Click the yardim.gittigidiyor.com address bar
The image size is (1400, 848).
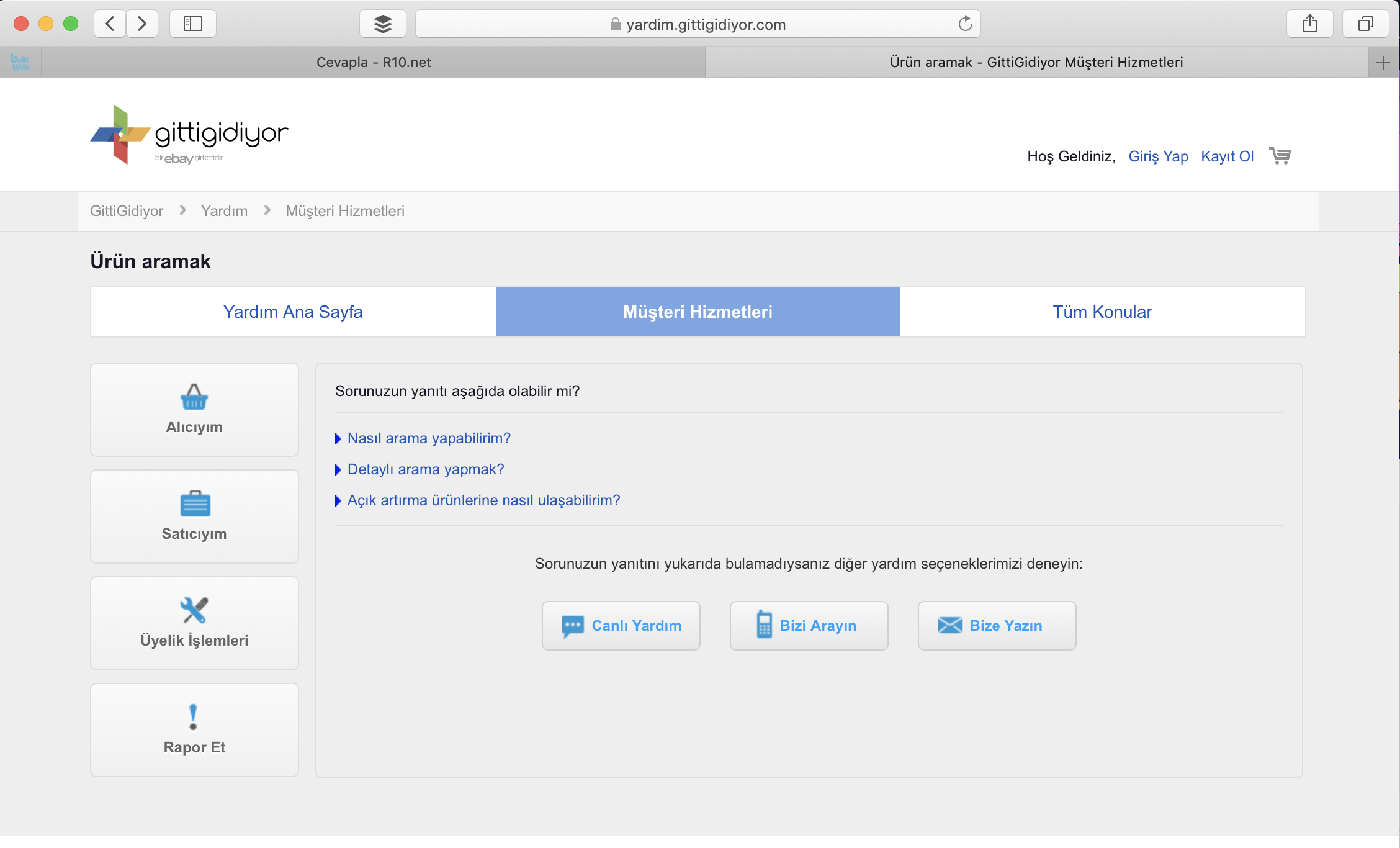[x=698, y=24]
